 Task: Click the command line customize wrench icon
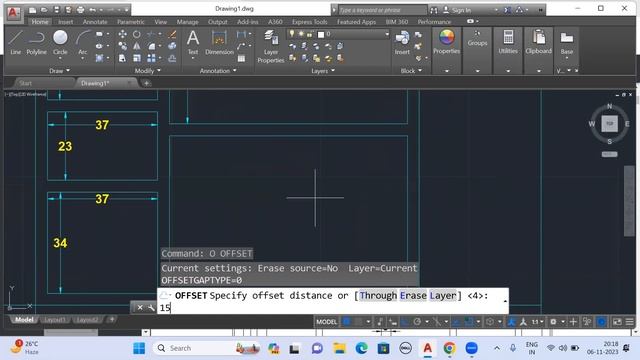click(151, 307)
